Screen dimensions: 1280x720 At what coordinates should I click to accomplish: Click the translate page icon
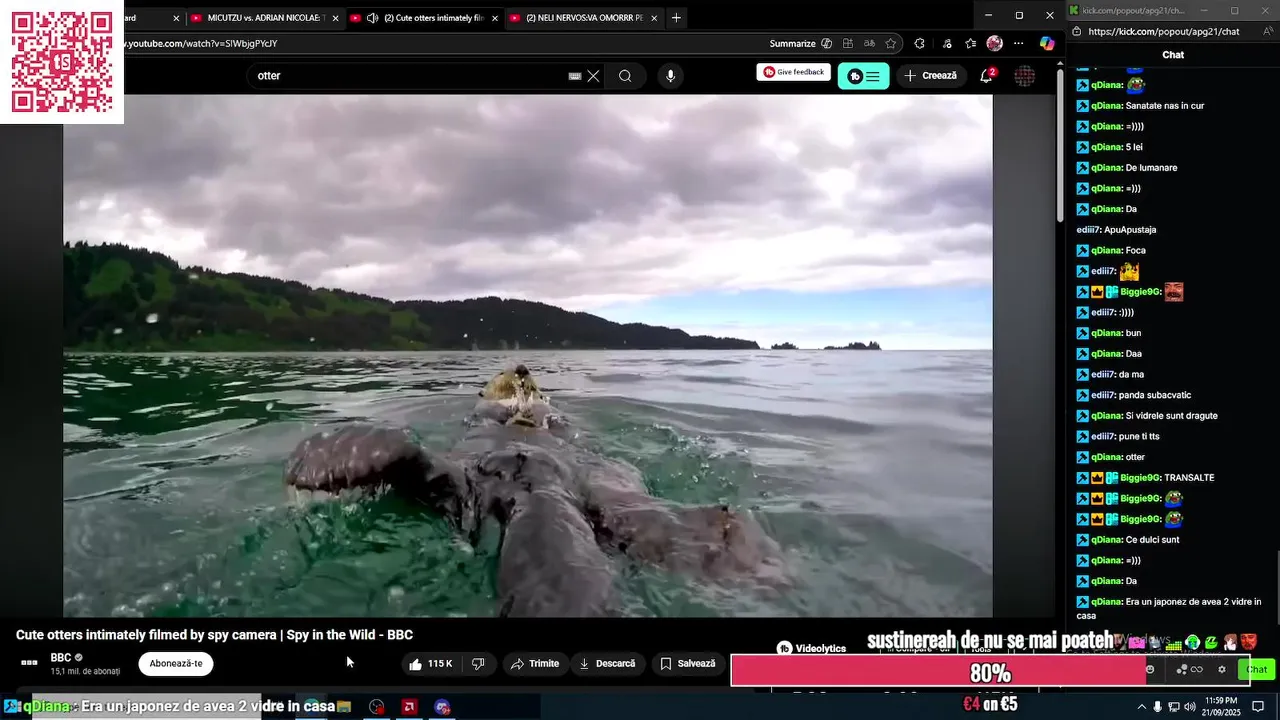point(869,44)
